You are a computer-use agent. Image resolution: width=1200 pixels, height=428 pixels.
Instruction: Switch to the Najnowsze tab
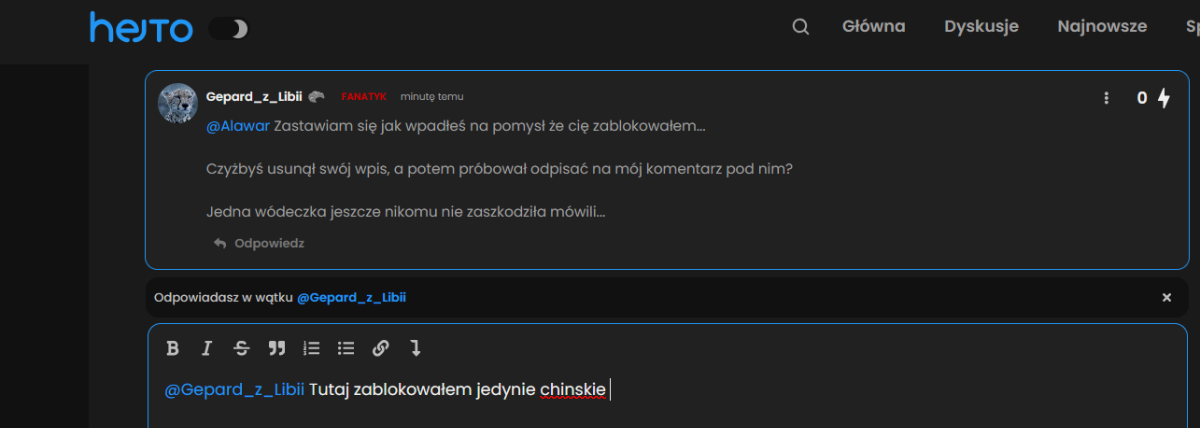(x=1102, y=27)
